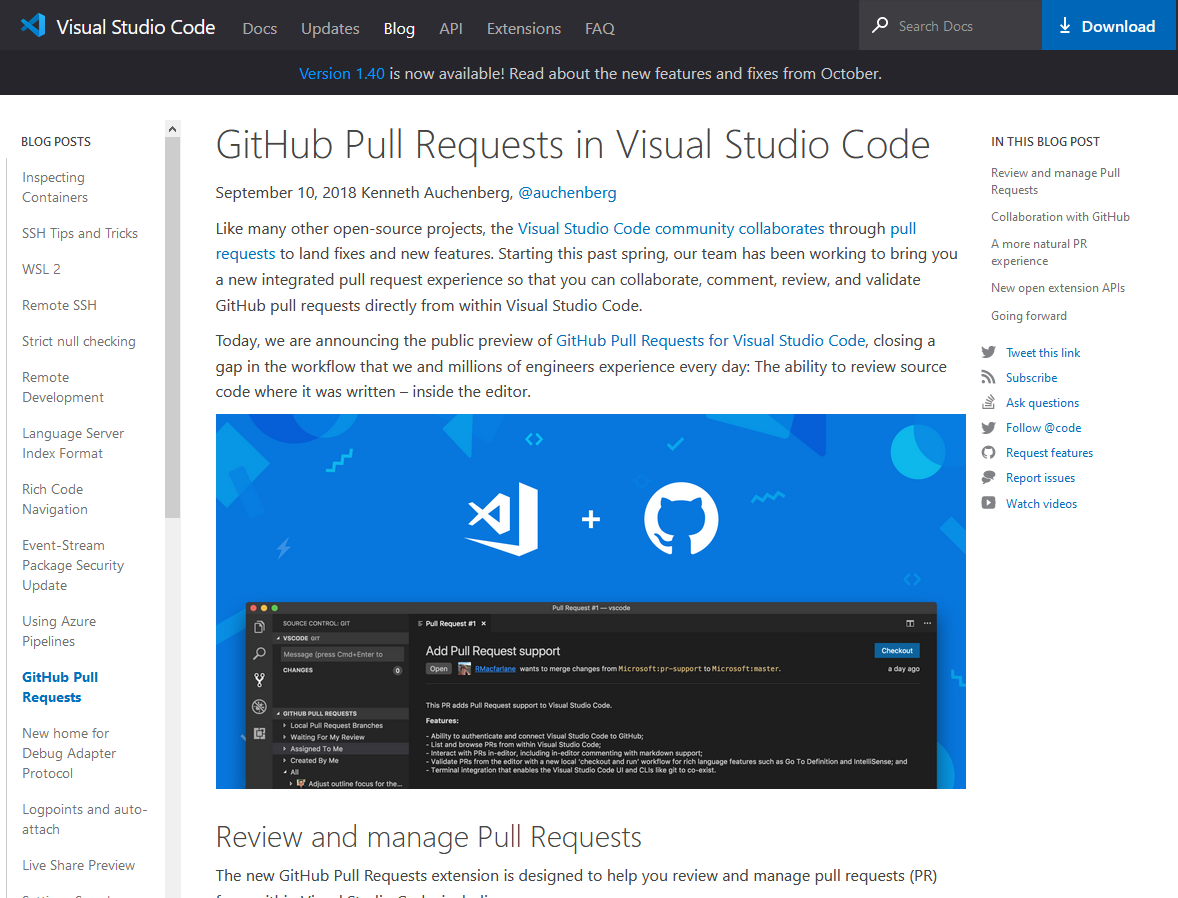Open Language Server Index Format post

tap(73, 443)
